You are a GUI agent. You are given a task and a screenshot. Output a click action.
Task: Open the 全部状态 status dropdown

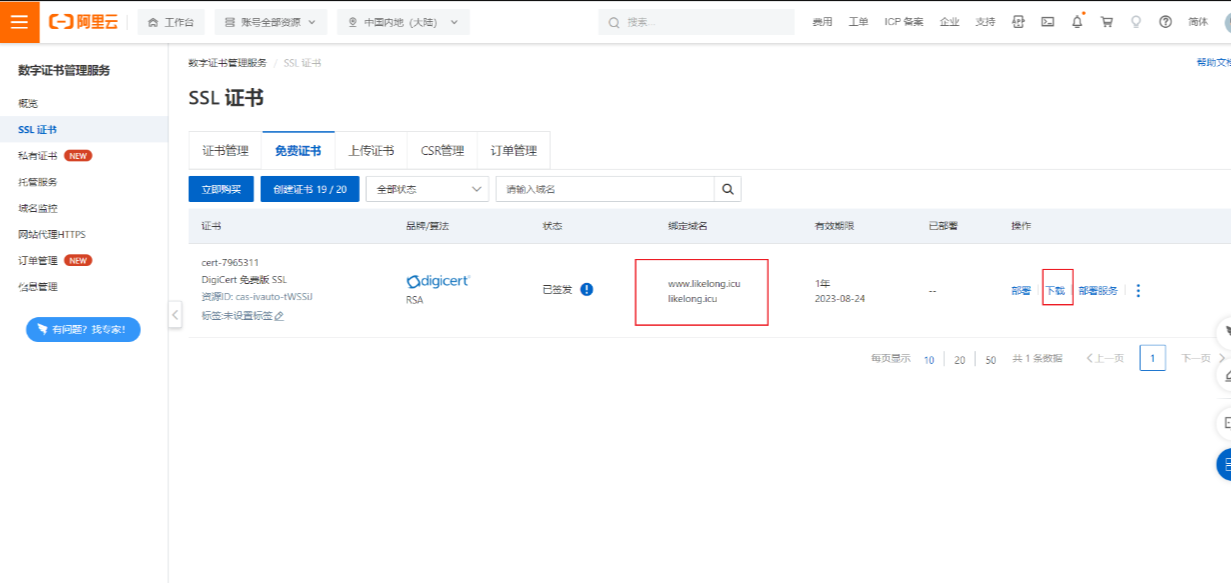pyautogui.click(x=427, y=189)
